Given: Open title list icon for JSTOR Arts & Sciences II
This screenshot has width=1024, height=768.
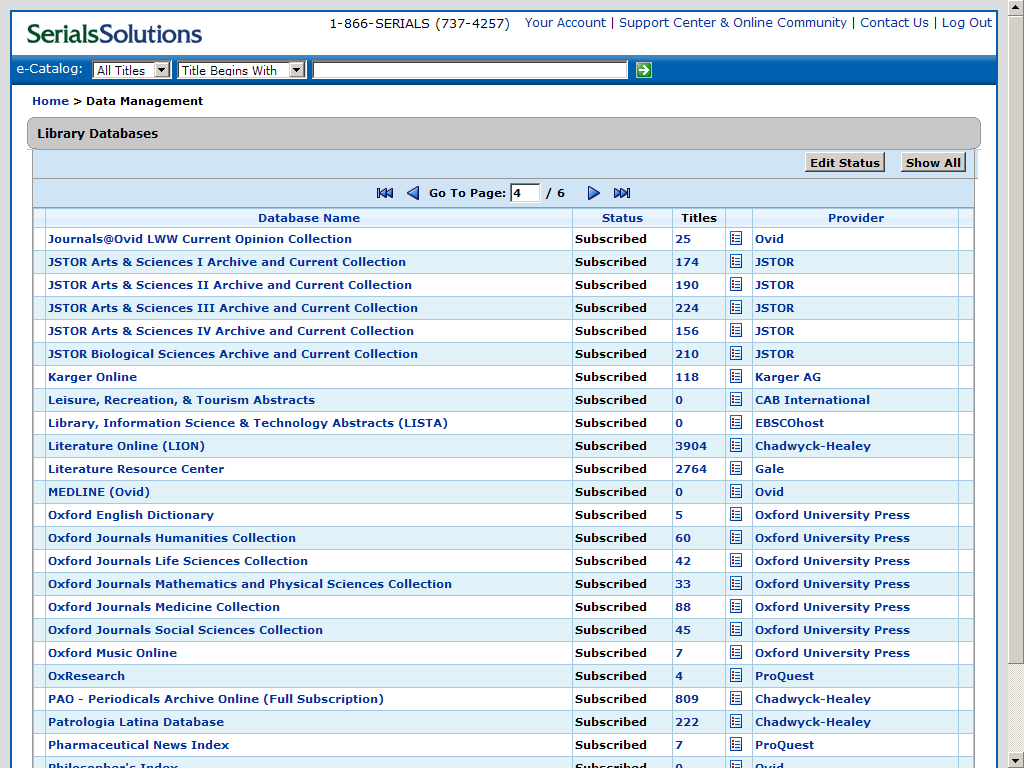Looking at the screenshot, I should pos(736,284).
